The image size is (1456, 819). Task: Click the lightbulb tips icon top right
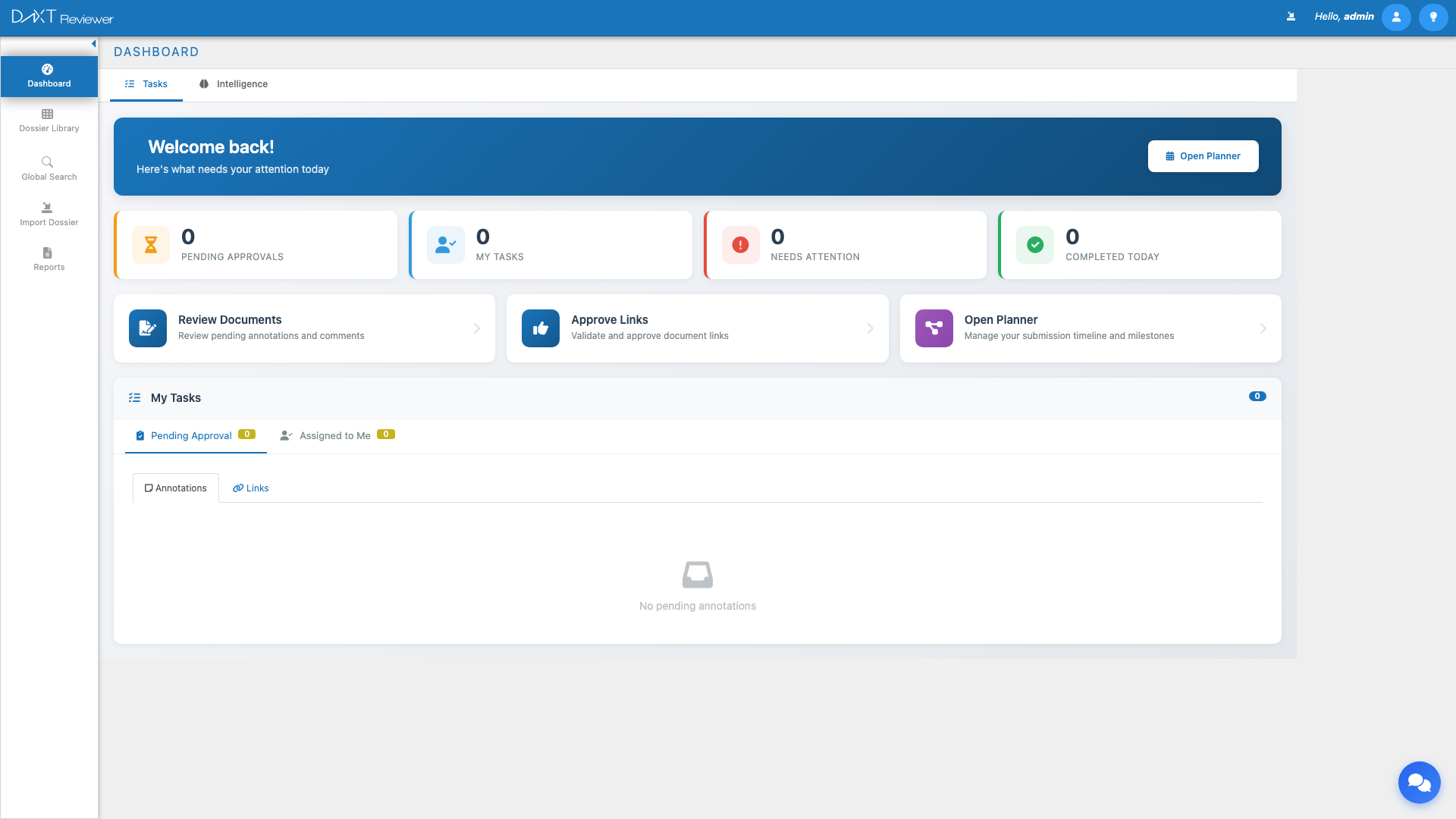1433,17
